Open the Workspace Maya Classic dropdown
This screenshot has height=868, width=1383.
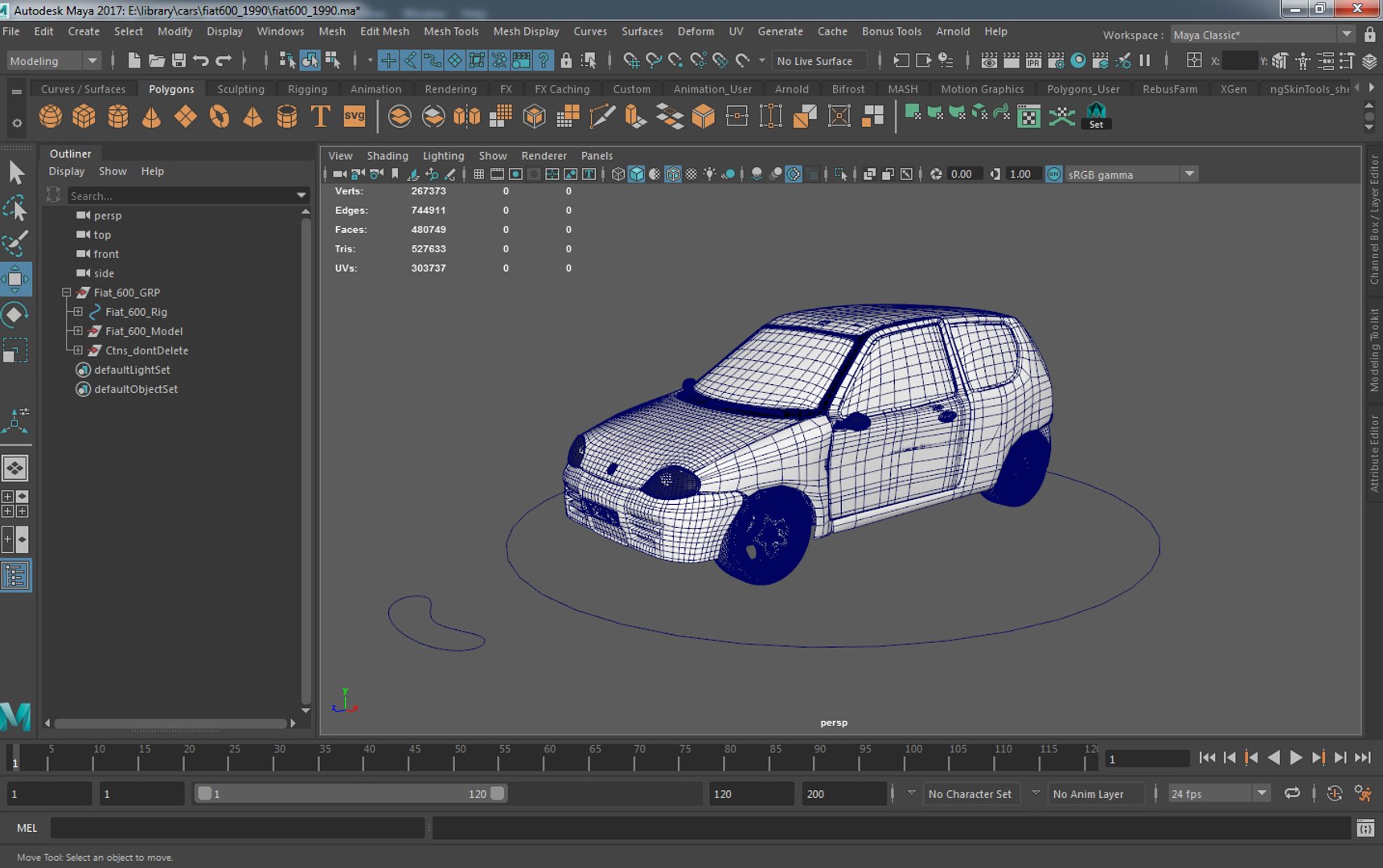coord(1262,35)
